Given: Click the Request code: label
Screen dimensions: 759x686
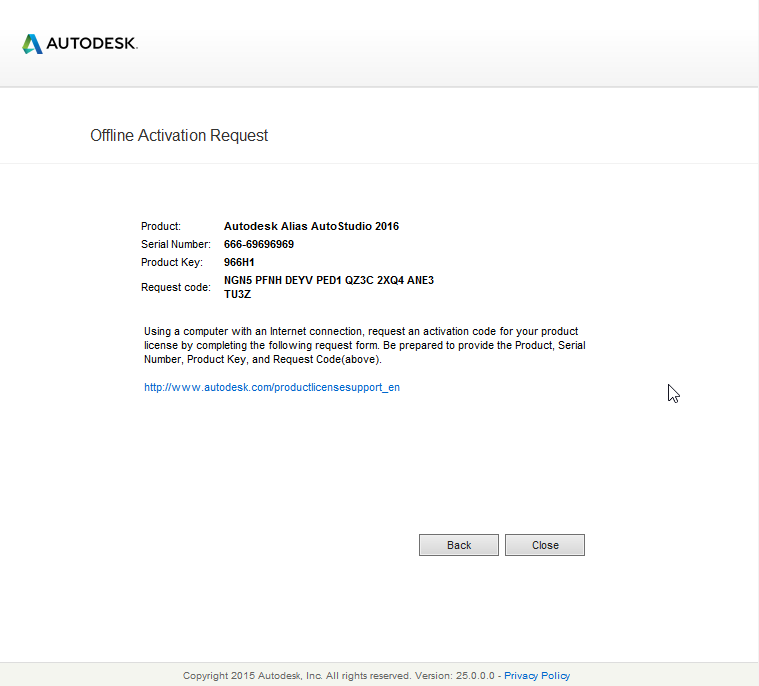Looking at the screenshot, I should 176,287.
